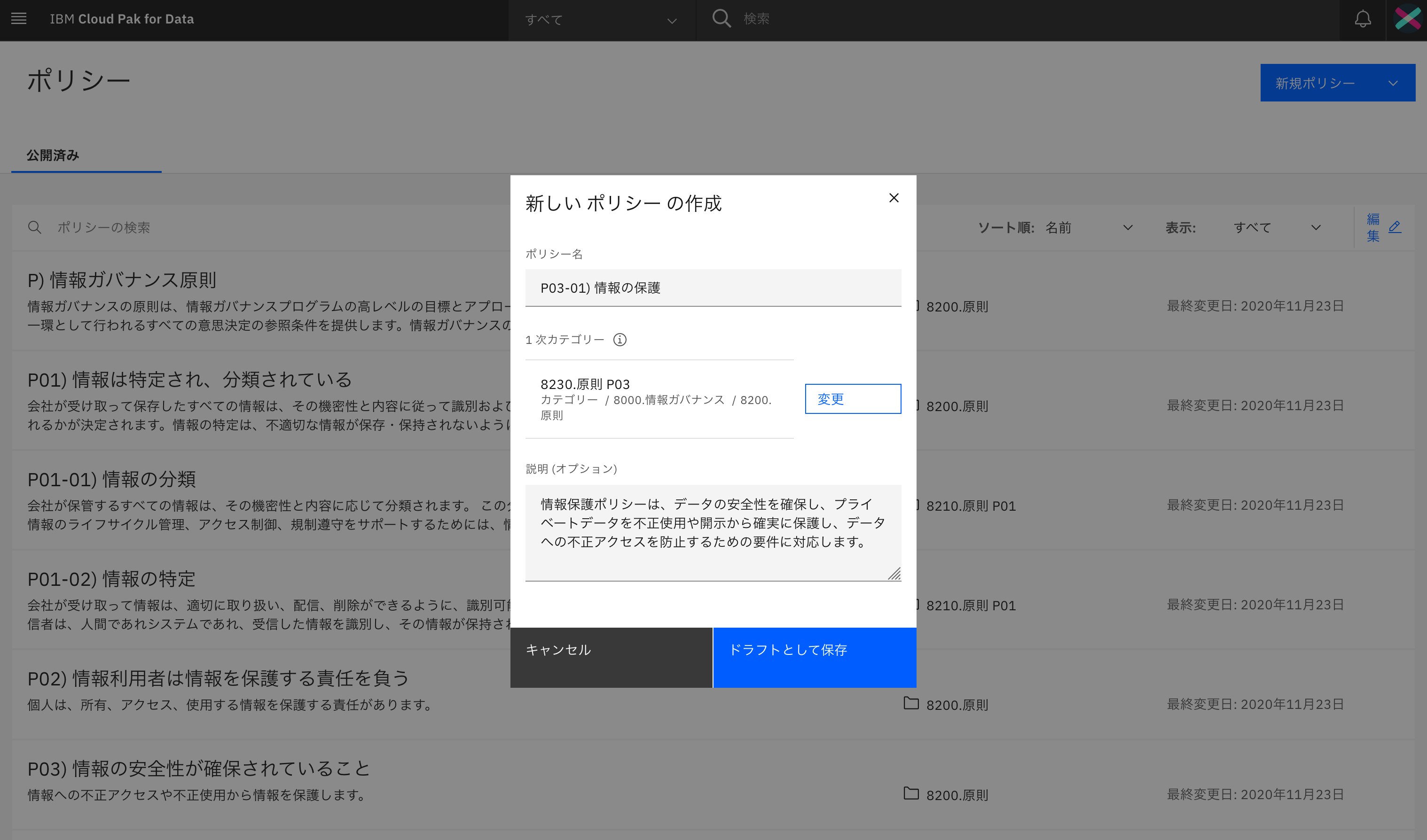Click the キャンセル button
Viewport: 1427px width, 840px height.
611,657
